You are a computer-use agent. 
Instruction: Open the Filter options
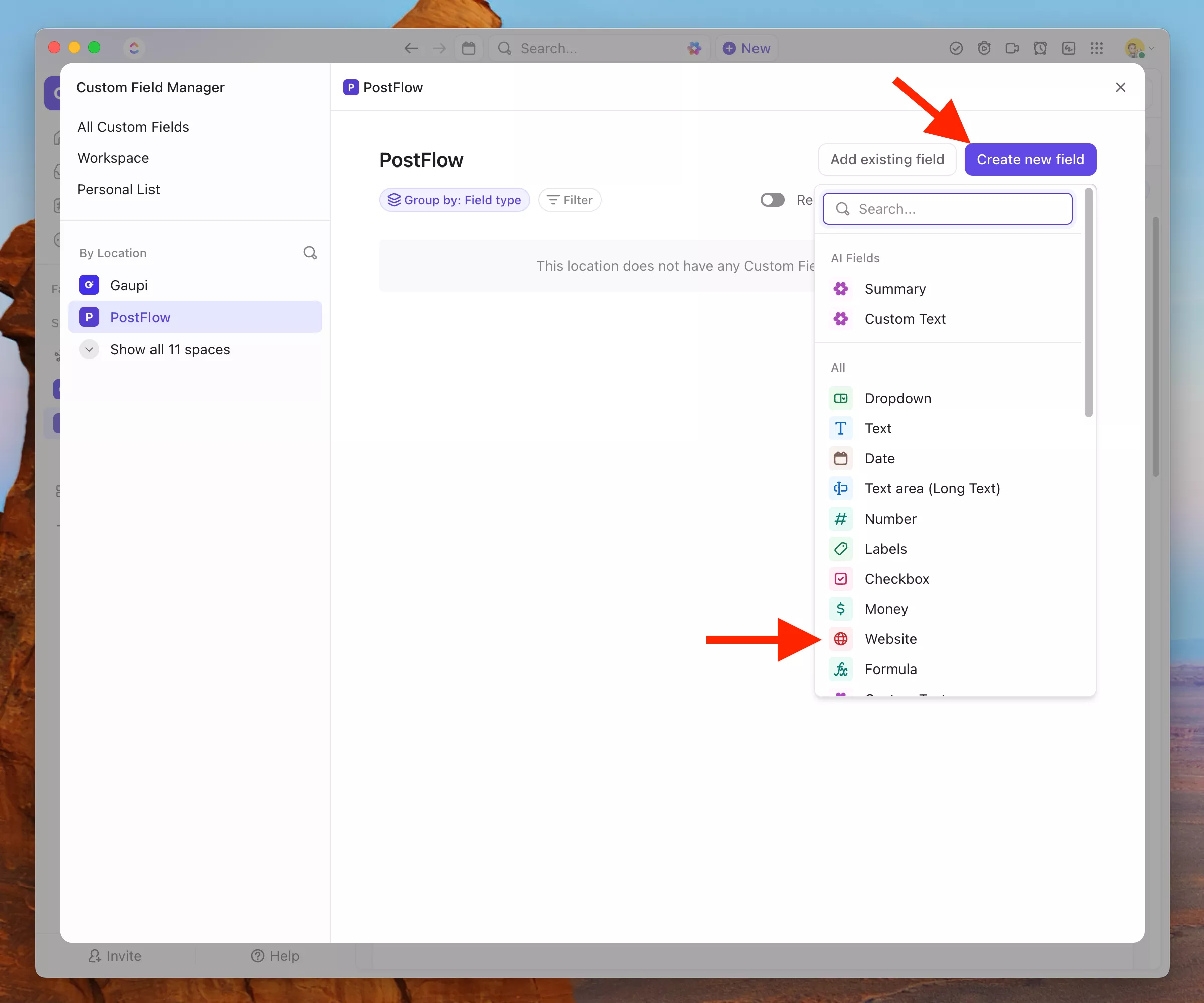[x=570, y=200]
